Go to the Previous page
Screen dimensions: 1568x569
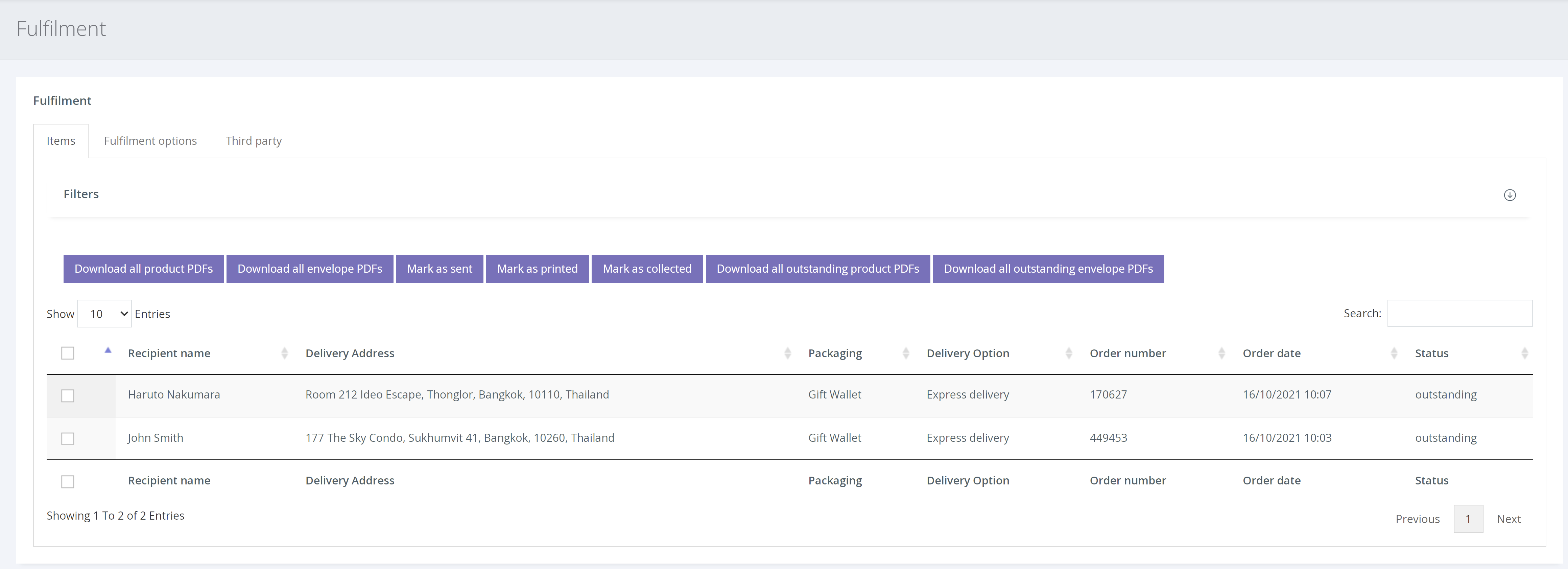coord(1418,519)
